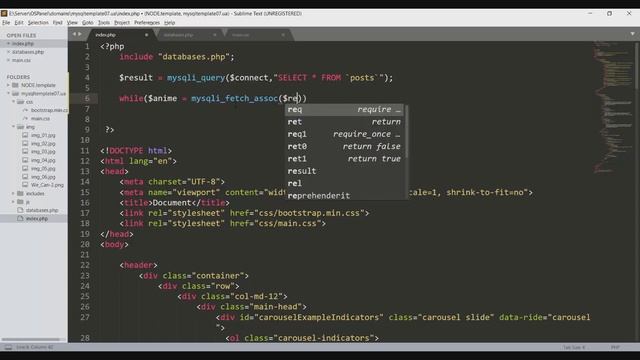Click the NODE.template folder icon
This screenshot has height=360, width=640.
pyautogui.click(x=16, y=85)
